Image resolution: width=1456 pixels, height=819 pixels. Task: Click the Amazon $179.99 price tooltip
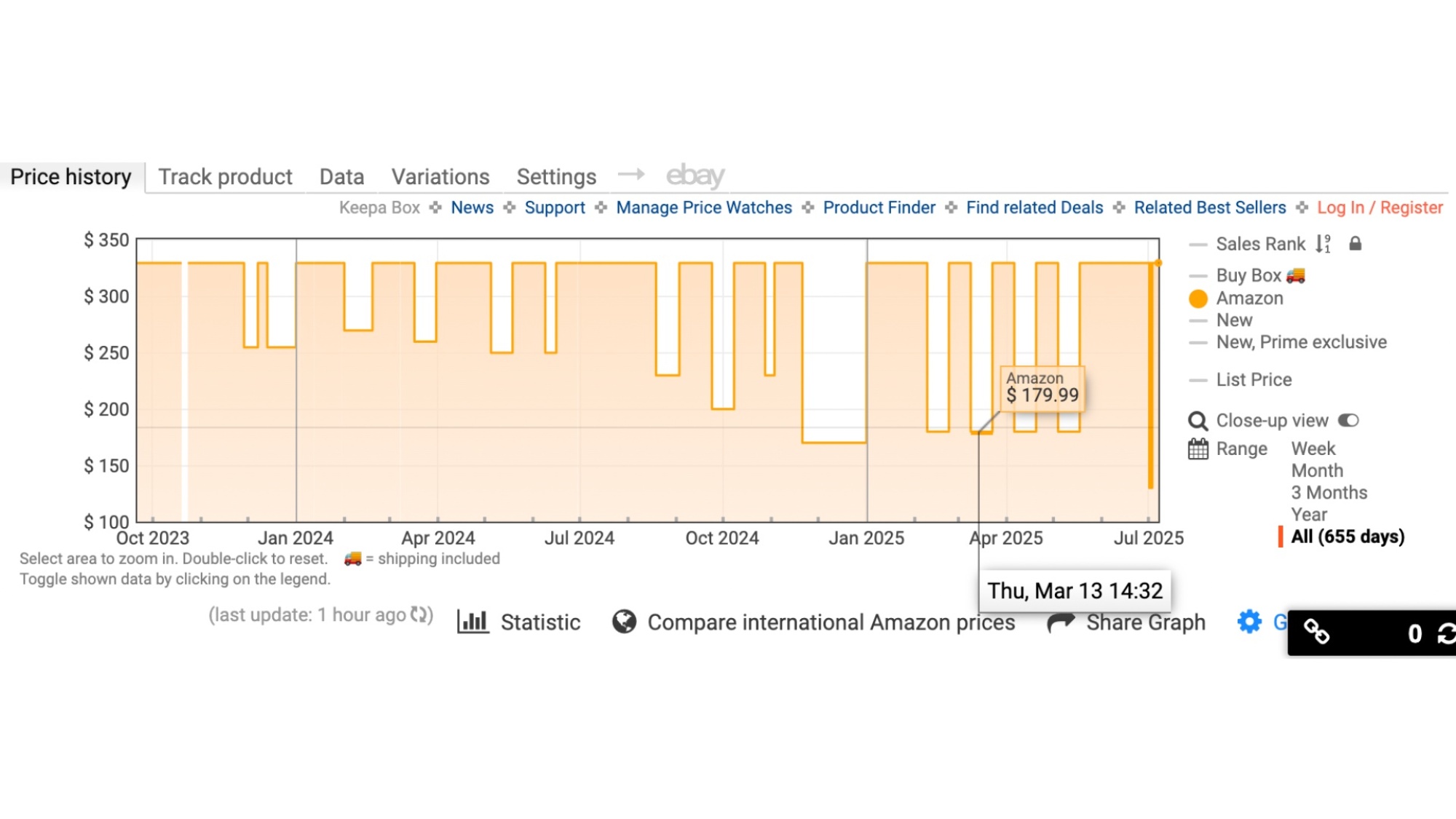pyautogui.click(x=1042, y=388)
